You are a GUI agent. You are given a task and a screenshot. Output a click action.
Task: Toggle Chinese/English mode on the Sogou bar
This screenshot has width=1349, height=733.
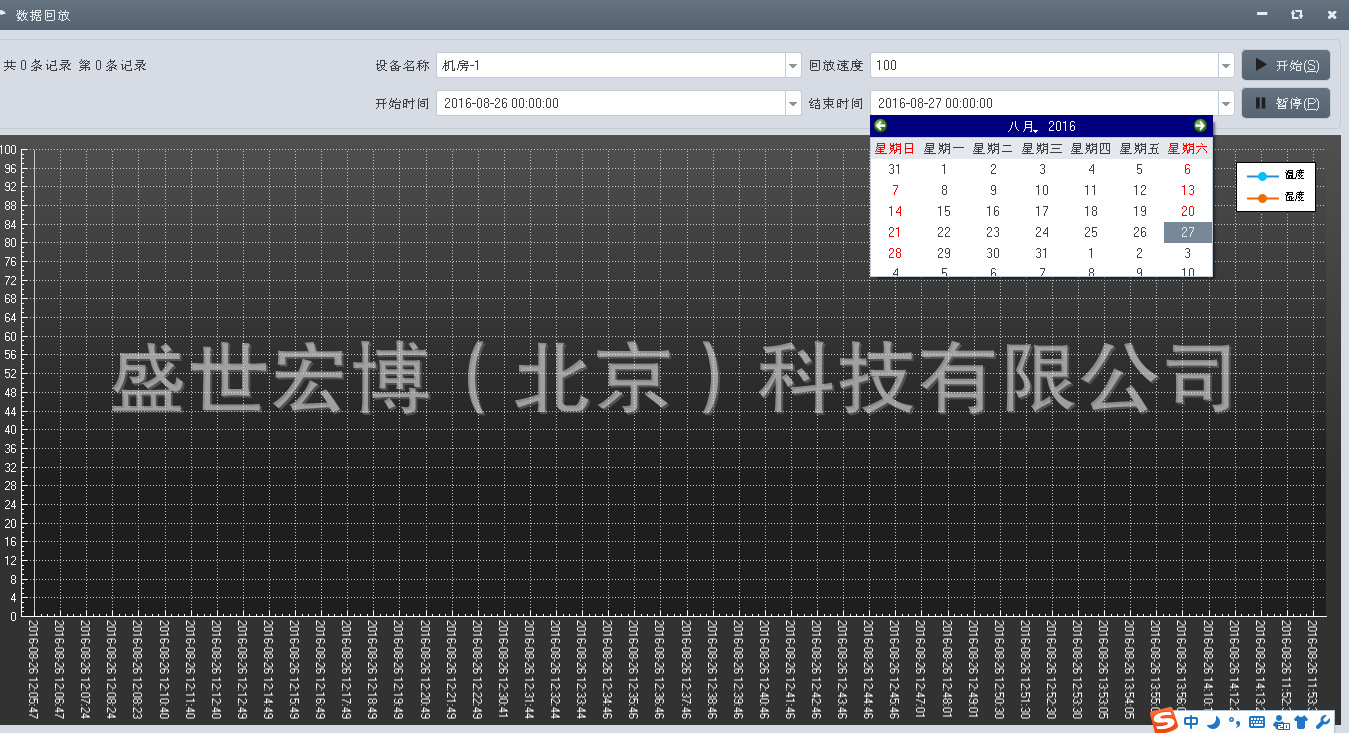(1190, 721)
